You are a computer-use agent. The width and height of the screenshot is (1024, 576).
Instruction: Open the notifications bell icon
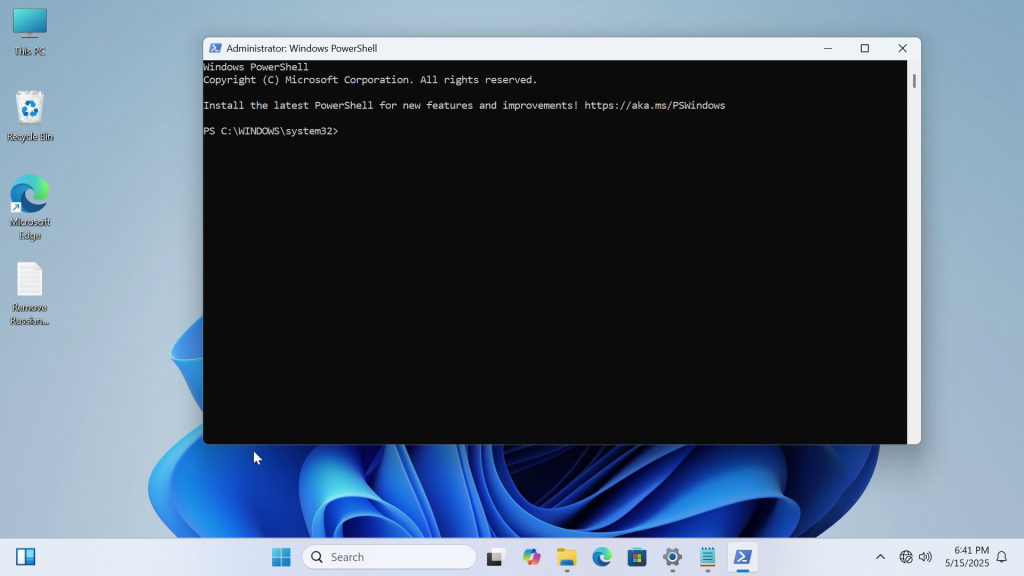click(1002, 557)
